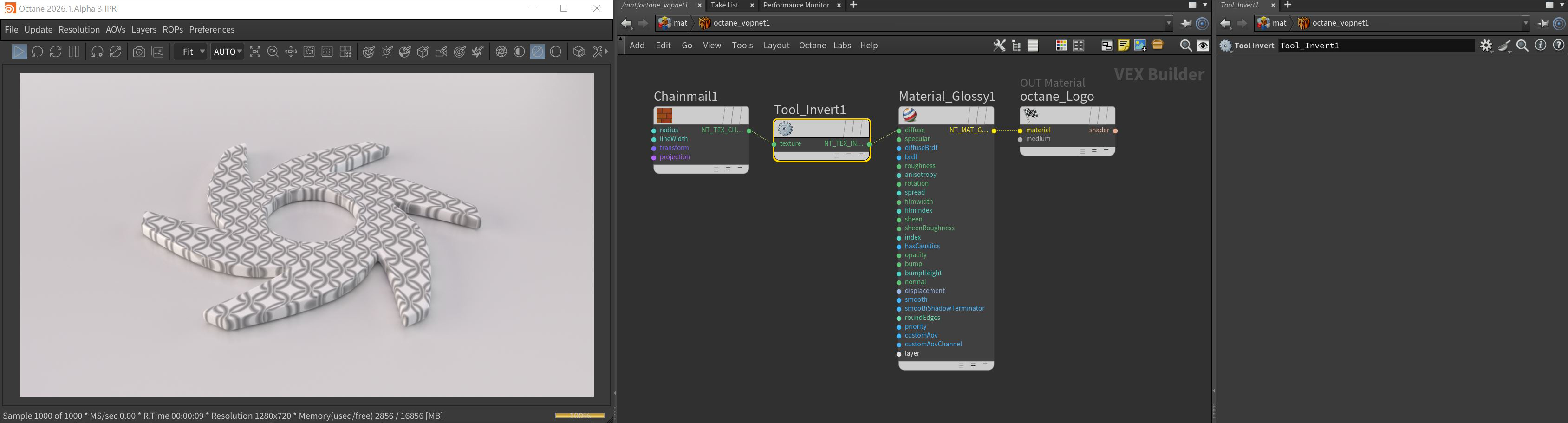The height and width of the screenshot is (423, 1568).
Task: Open the Octane menu in network editor
Action: point(812,46)
